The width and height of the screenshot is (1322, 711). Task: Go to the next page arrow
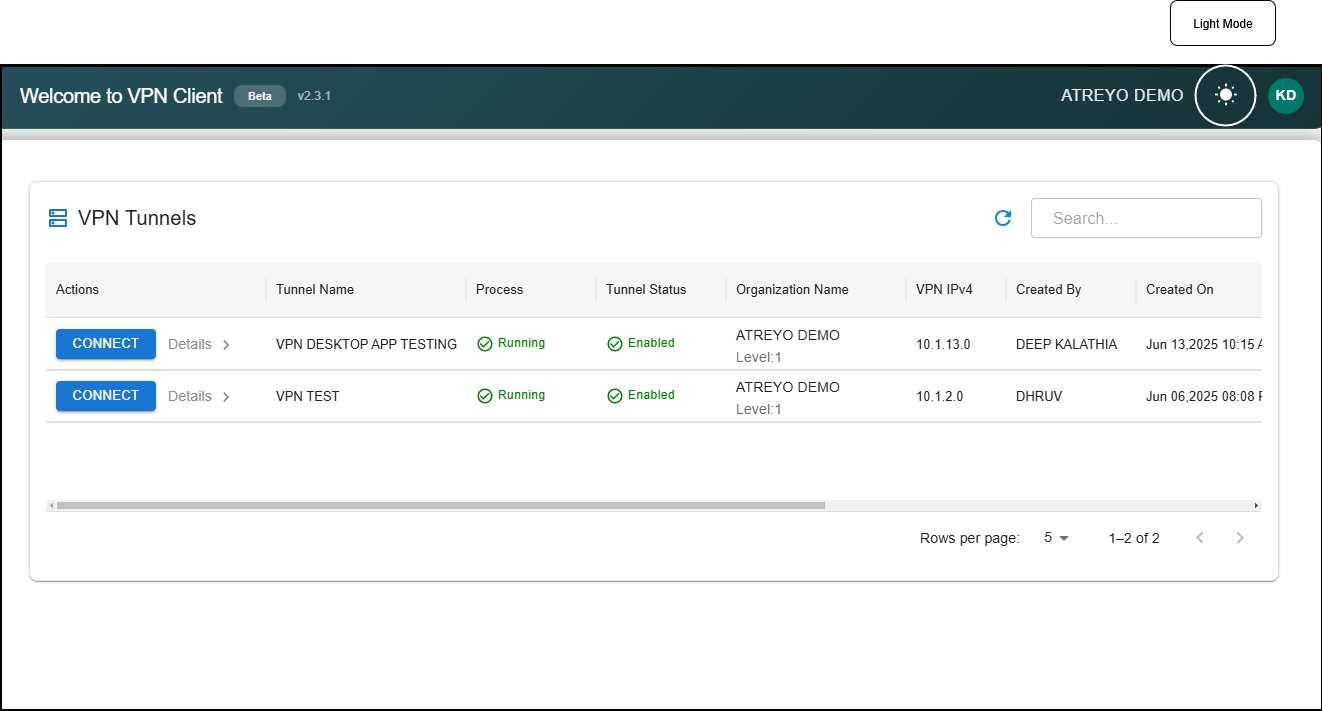pos(1240,538)
